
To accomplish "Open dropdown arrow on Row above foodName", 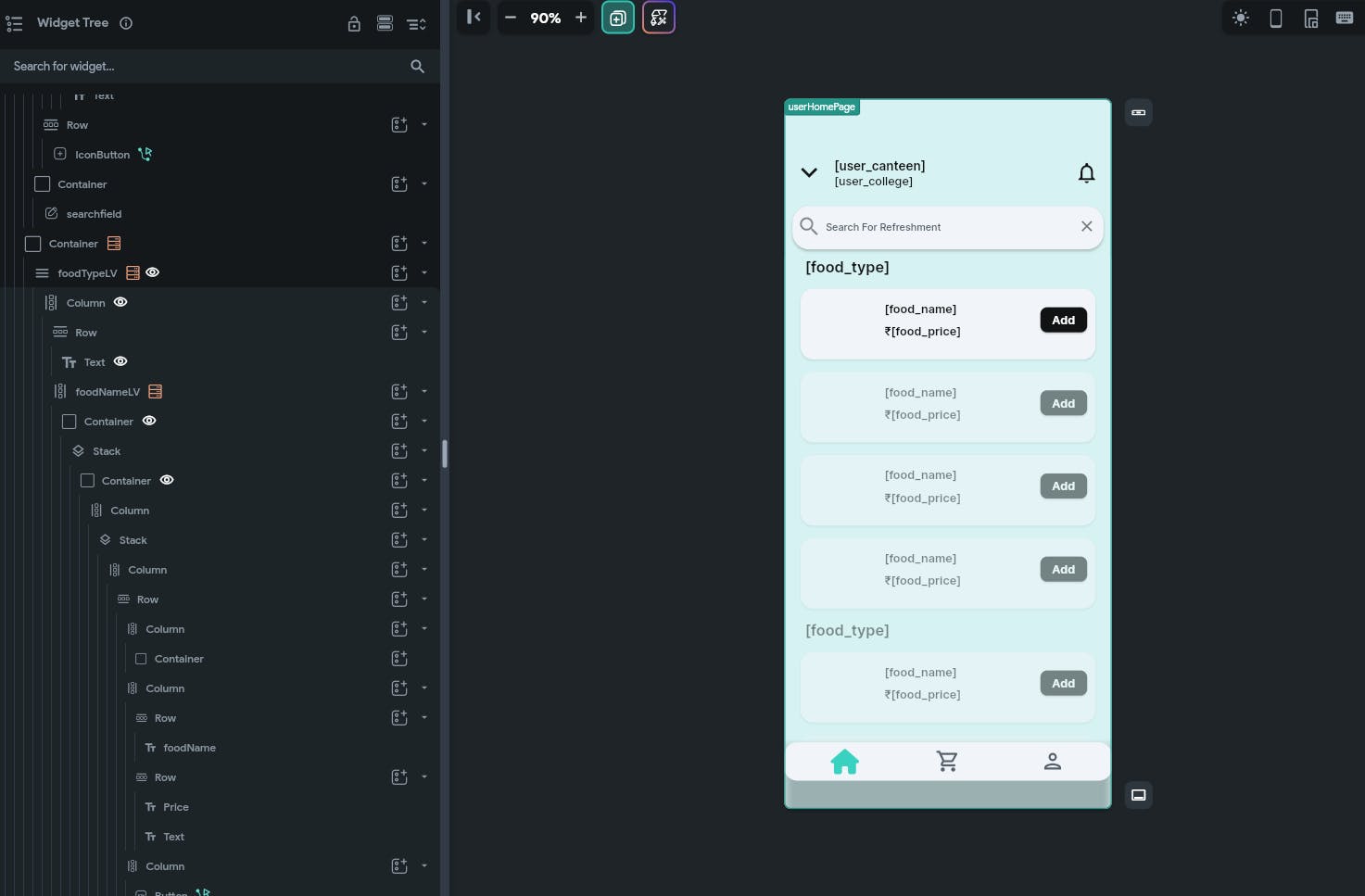I will click(x=424, y=717).
